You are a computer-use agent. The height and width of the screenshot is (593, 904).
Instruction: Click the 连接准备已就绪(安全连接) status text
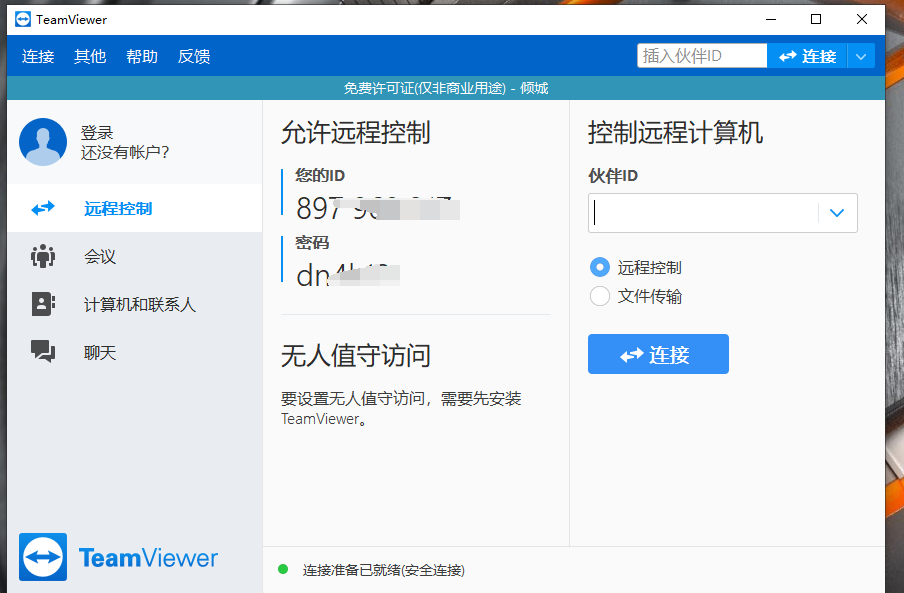(x=383, y=570)
